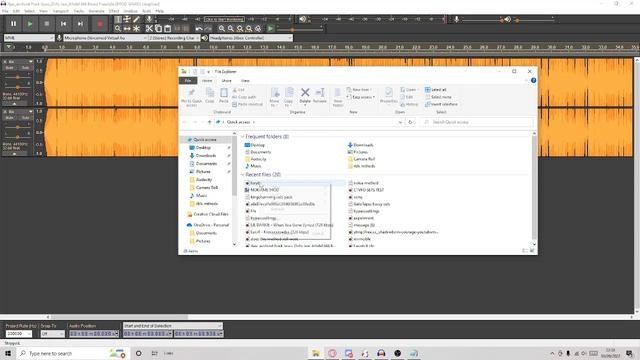This screenshot has width=640, height=360.
Task: Open Start and End of Selection dropdown
Action: click(x=173, y=326)
